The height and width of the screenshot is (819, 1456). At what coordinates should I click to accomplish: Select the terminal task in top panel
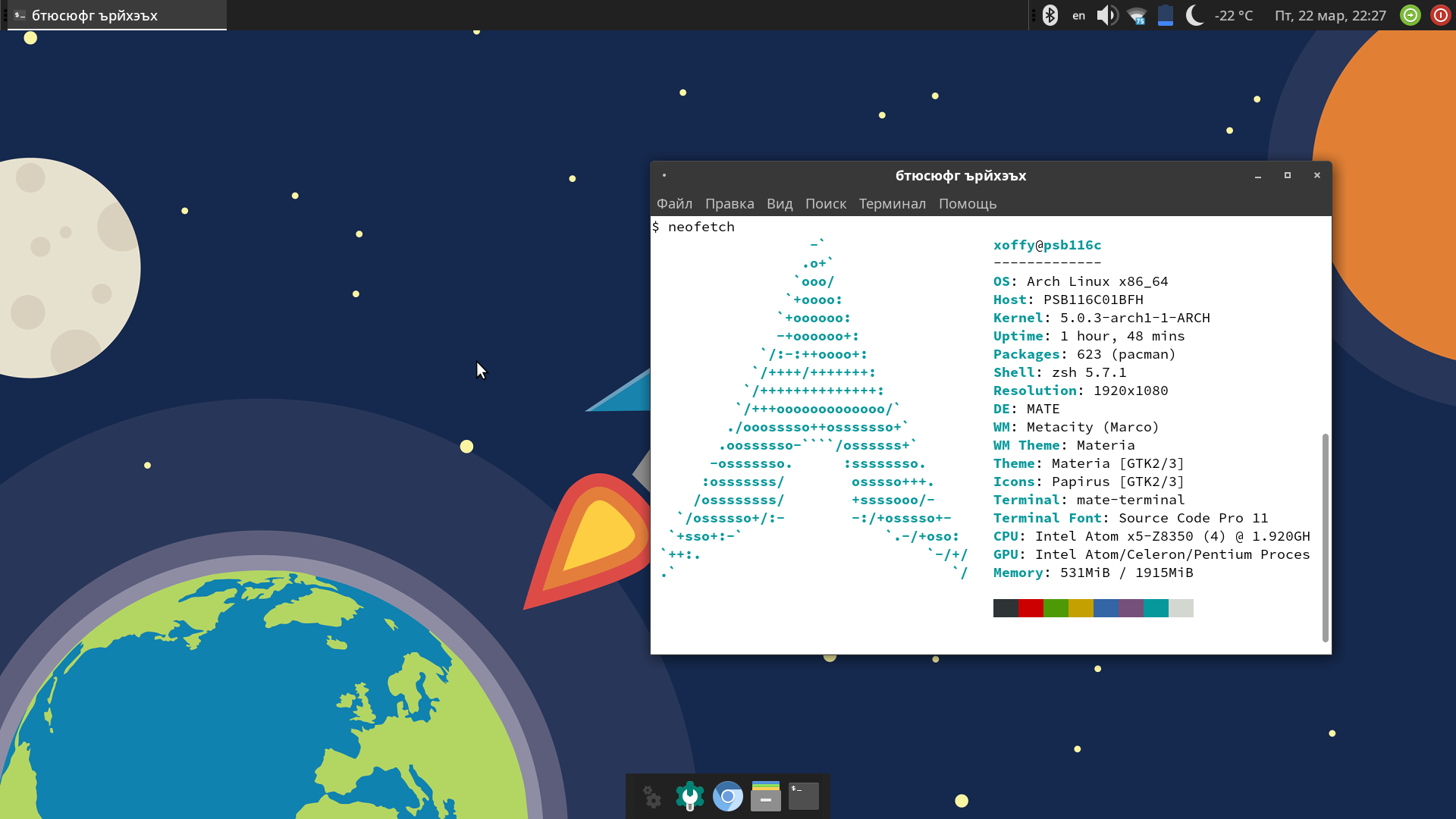[117, 15]
